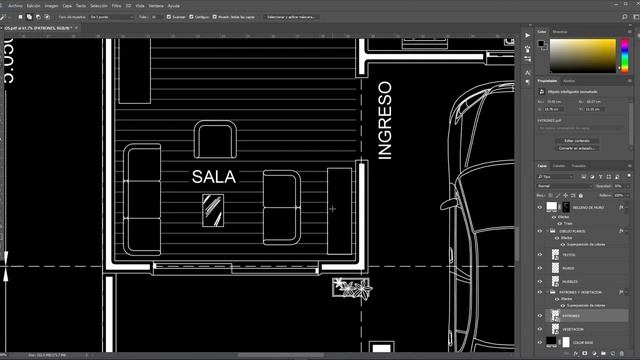This screenshot has height=360, width=640.
Task: Open the Actions panel play icon
Action: point(527,36)
